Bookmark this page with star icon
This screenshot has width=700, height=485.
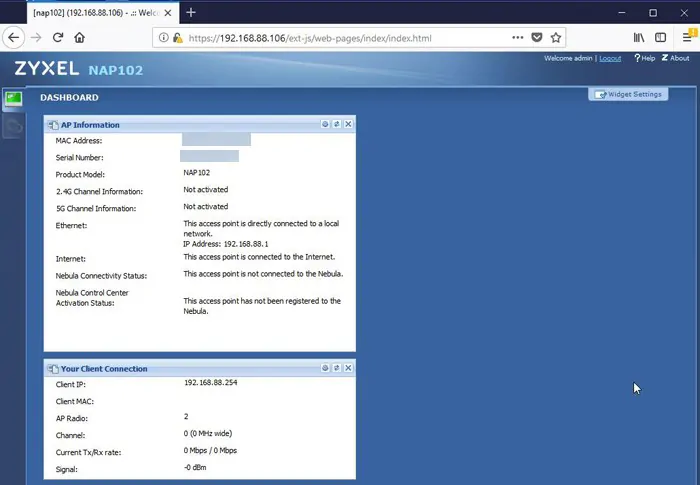[x=556, y=37]
